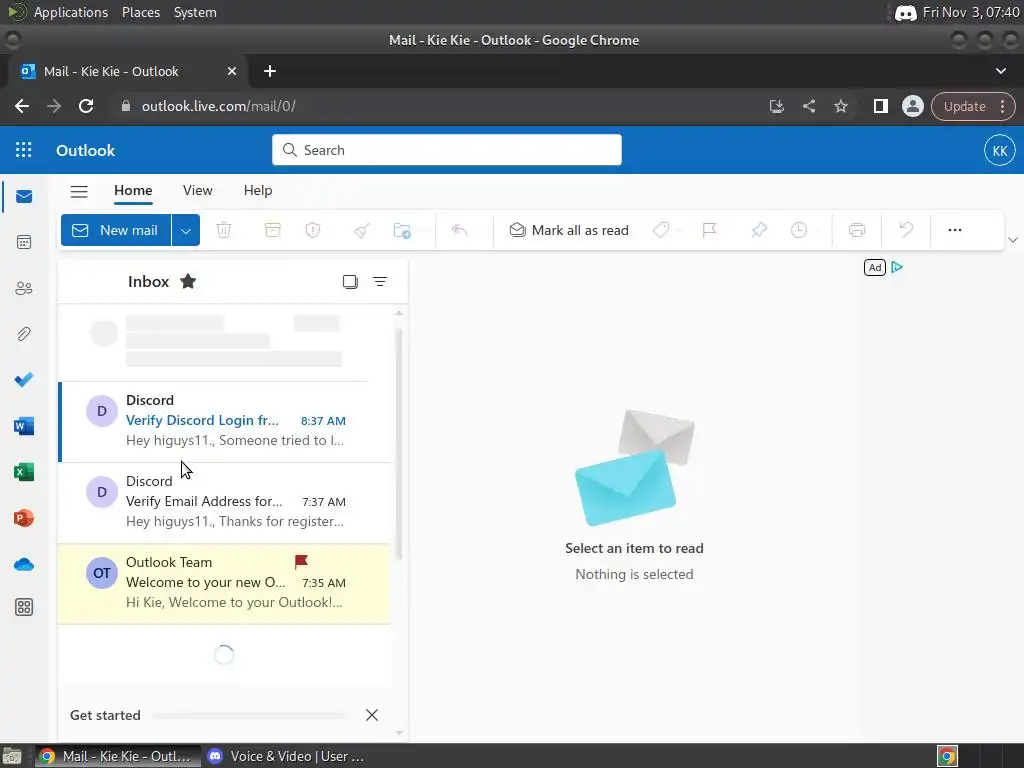1024x768 pixels.
Task: Open the System menu
Action: click(195, 12)
